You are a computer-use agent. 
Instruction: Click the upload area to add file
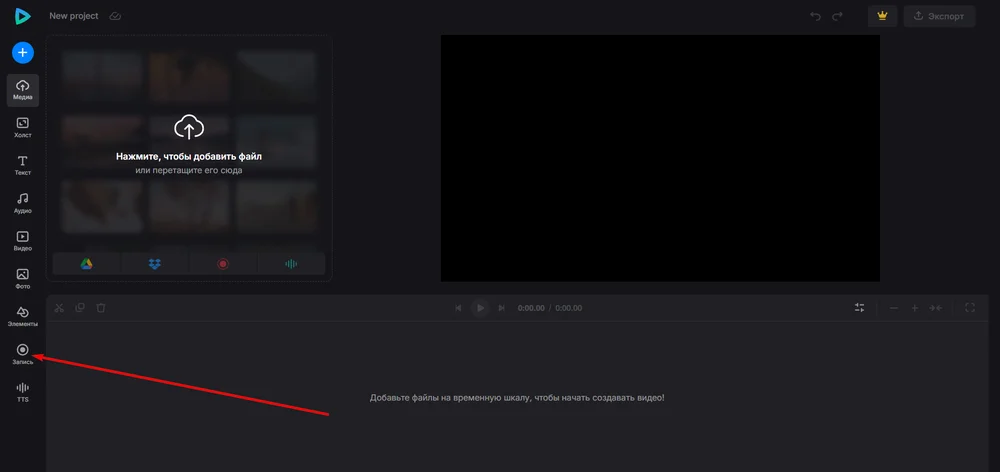[x=189, y=140]
